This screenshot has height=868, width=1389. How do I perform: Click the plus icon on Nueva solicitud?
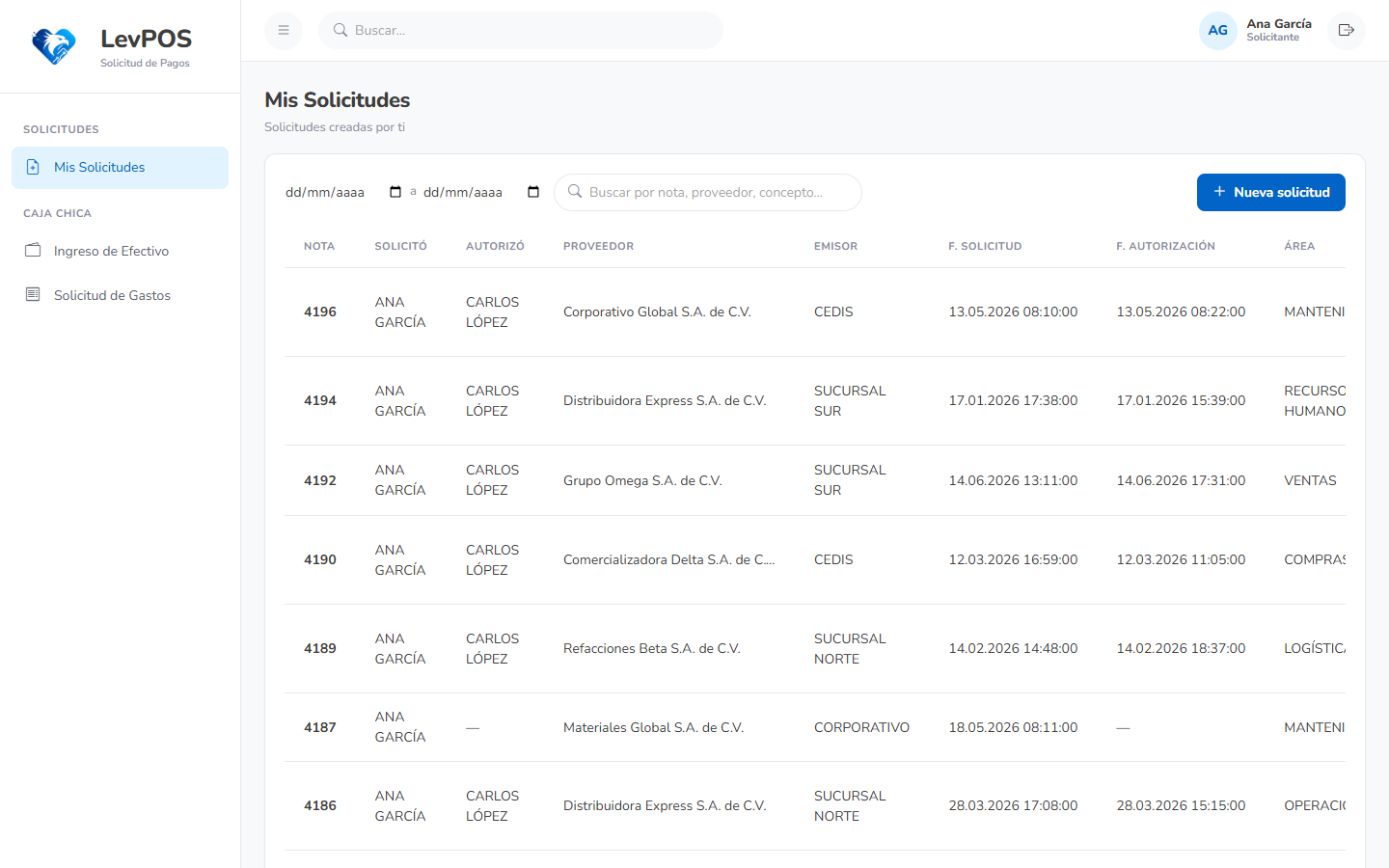tap(1219, 191)
